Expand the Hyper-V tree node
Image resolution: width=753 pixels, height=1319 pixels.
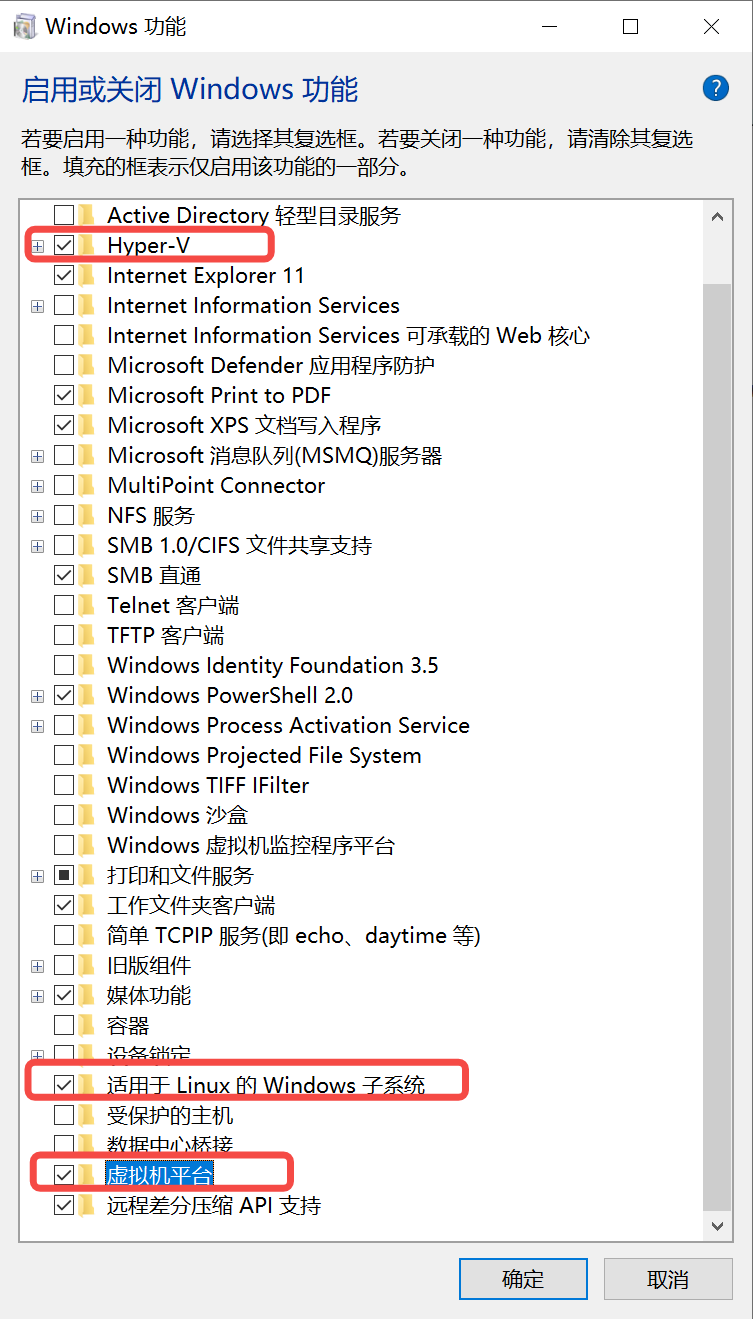tap(38, 246)
